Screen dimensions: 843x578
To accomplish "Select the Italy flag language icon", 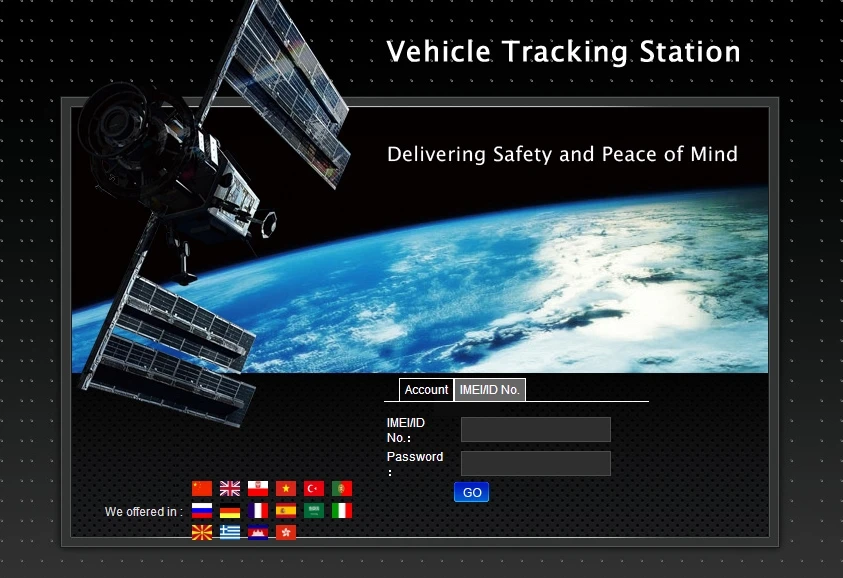I will [x=341, y=510].
